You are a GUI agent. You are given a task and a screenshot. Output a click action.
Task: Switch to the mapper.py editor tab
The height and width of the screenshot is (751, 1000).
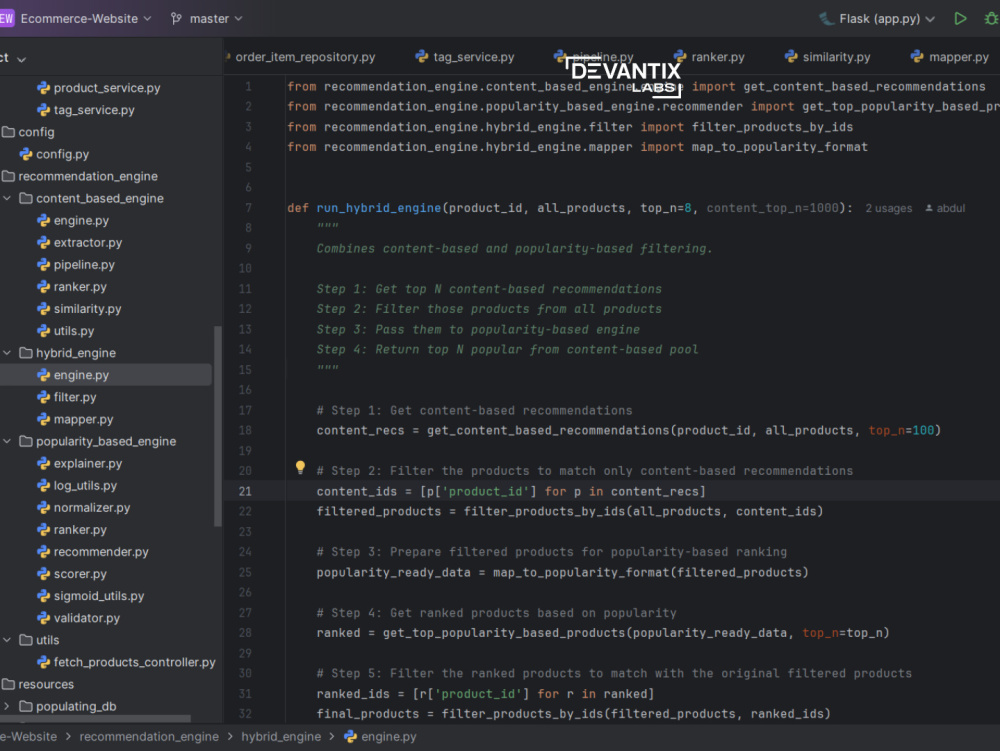coord(950,57)
